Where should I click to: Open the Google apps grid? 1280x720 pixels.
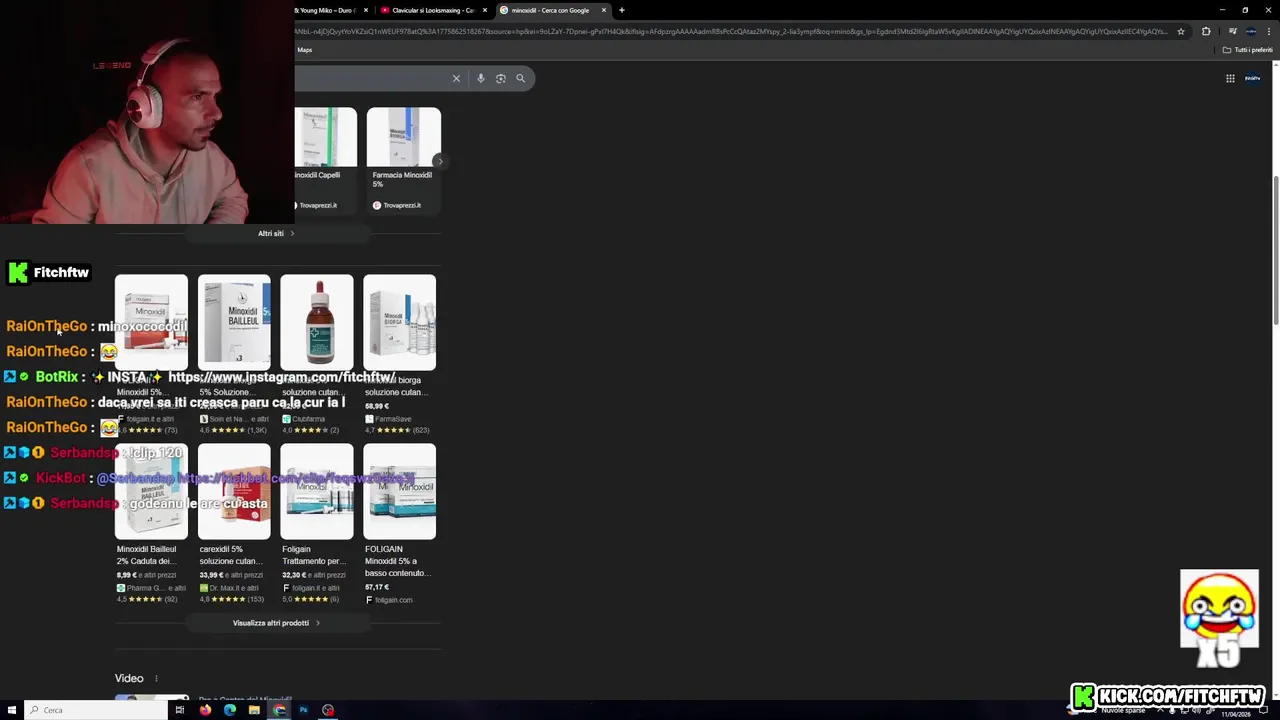coord(1230,78)
